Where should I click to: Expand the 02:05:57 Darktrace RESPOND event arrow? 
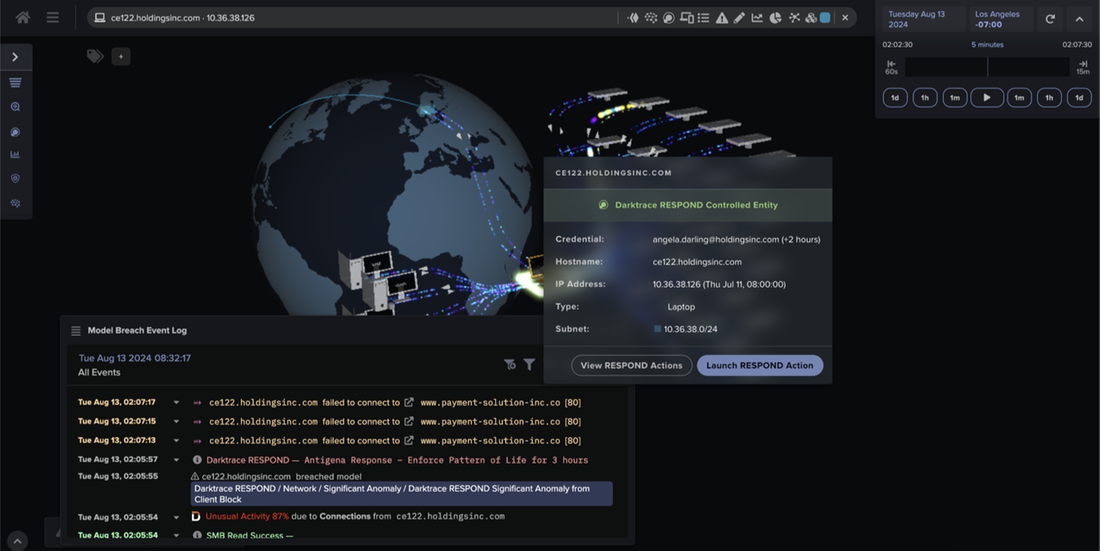point(176,460)
